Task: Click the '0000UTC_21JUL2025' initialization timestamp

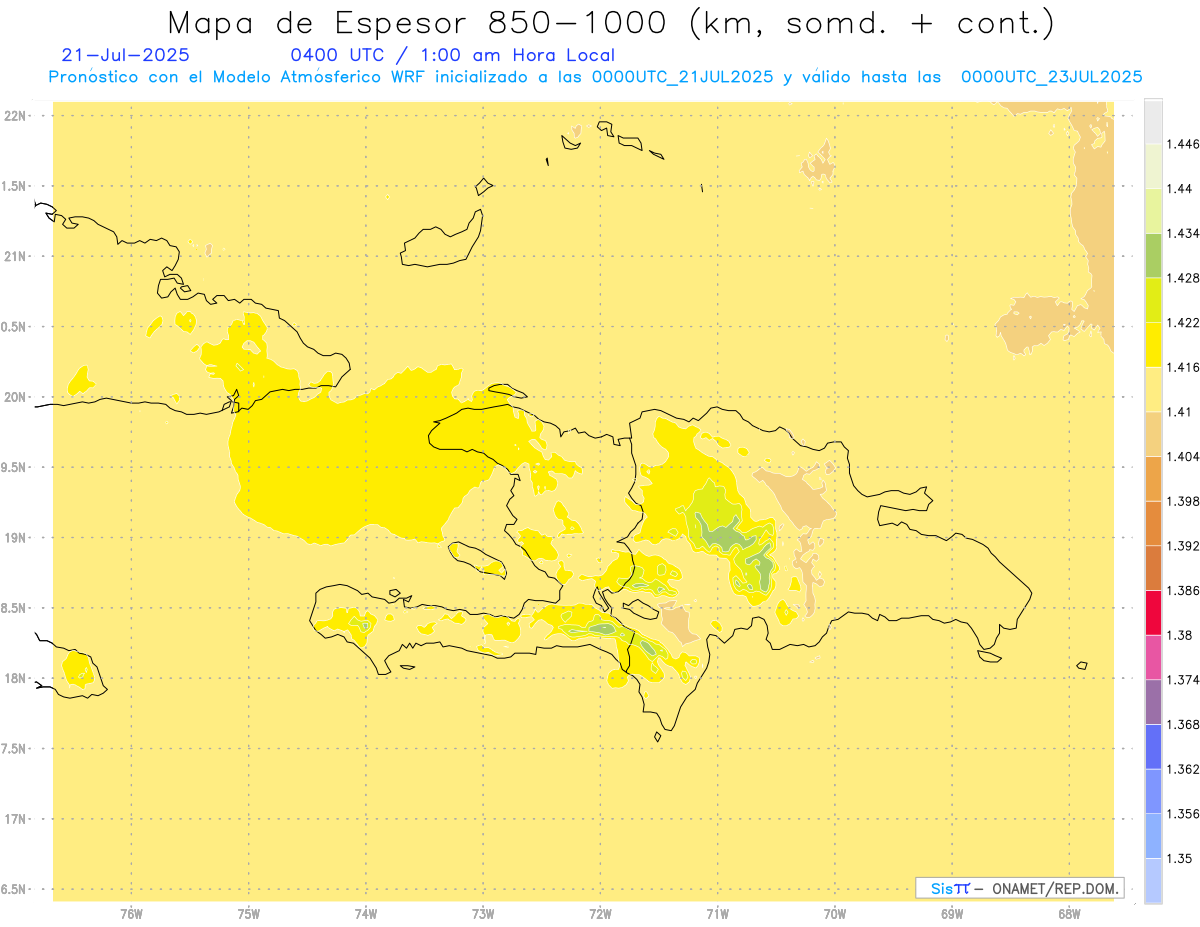Action: [683, 77]
